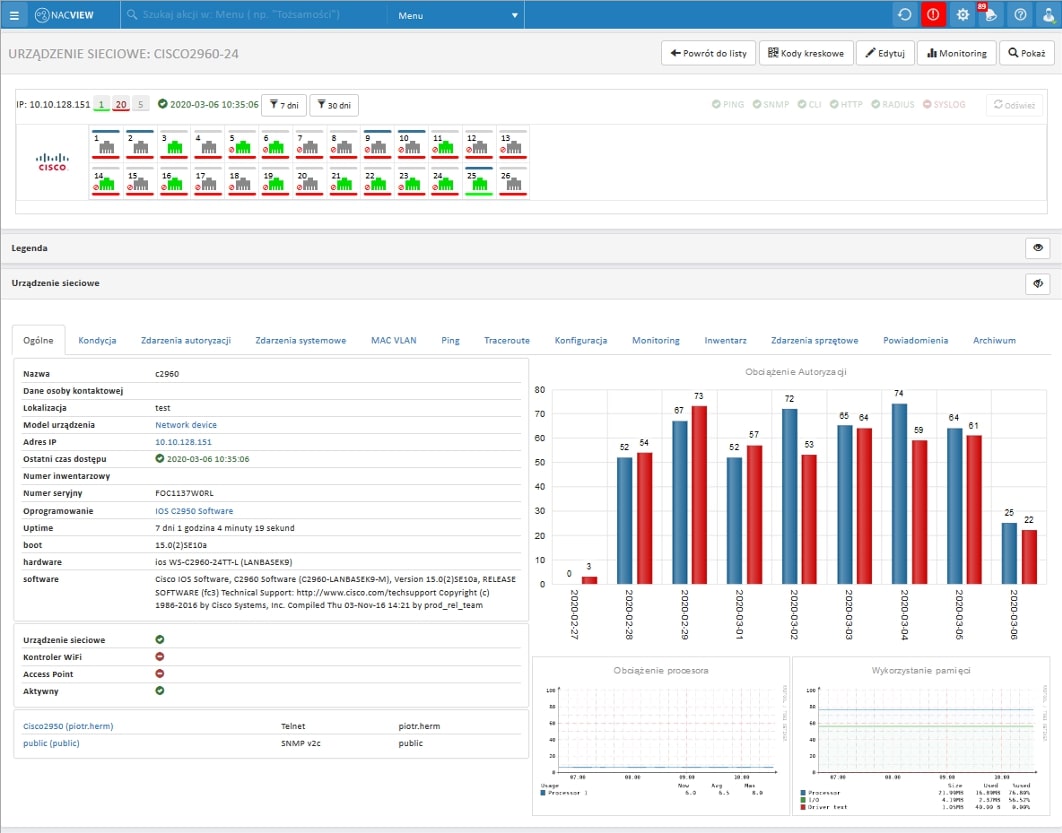Open the hamburger menu in top bar
Image resolution: width=1062 pixels, height=833 pixels.
pyautogui.click(x=13, y=15)
